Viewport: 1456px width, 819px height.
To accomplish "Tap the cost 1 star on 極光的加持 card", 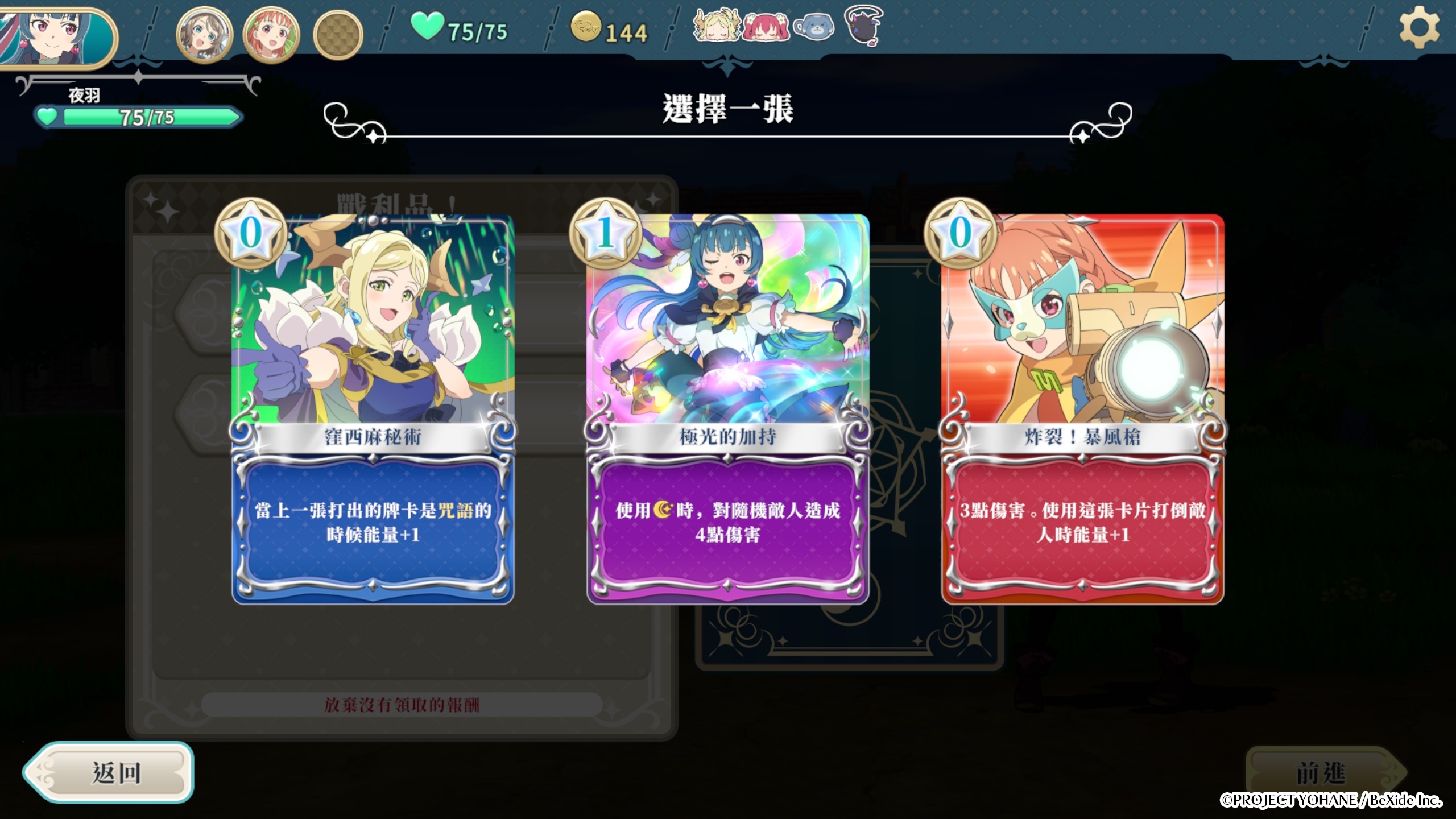I will point(606,233).
